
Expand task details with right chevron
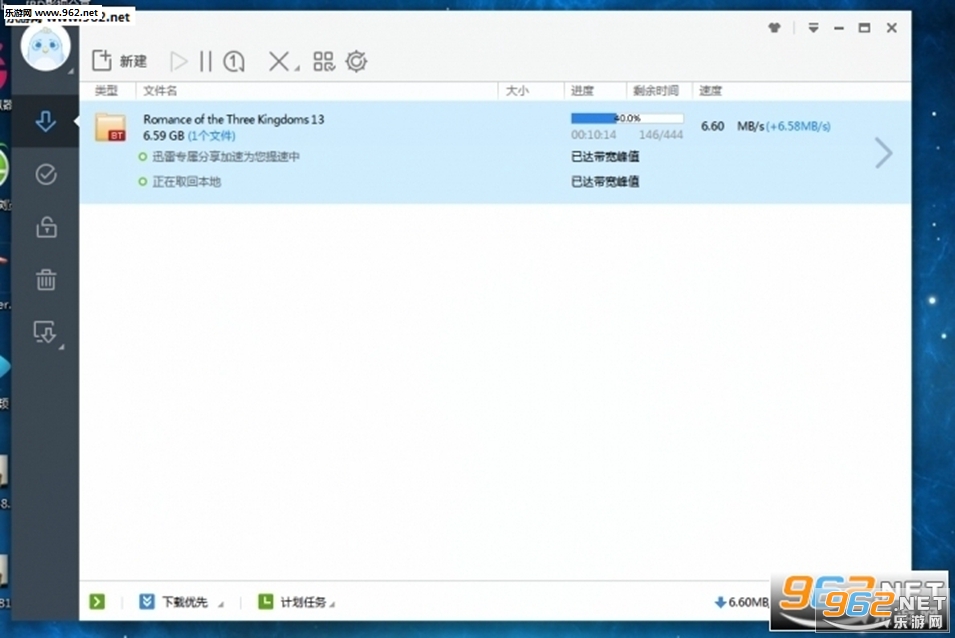point(883,153)
